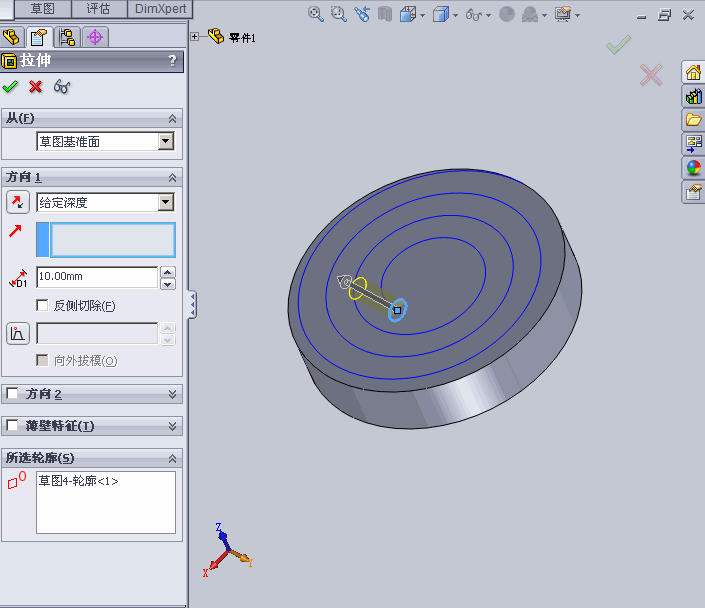
Task: Confirm the extrude with green check in panel
Action: click(x=10, y=86)
